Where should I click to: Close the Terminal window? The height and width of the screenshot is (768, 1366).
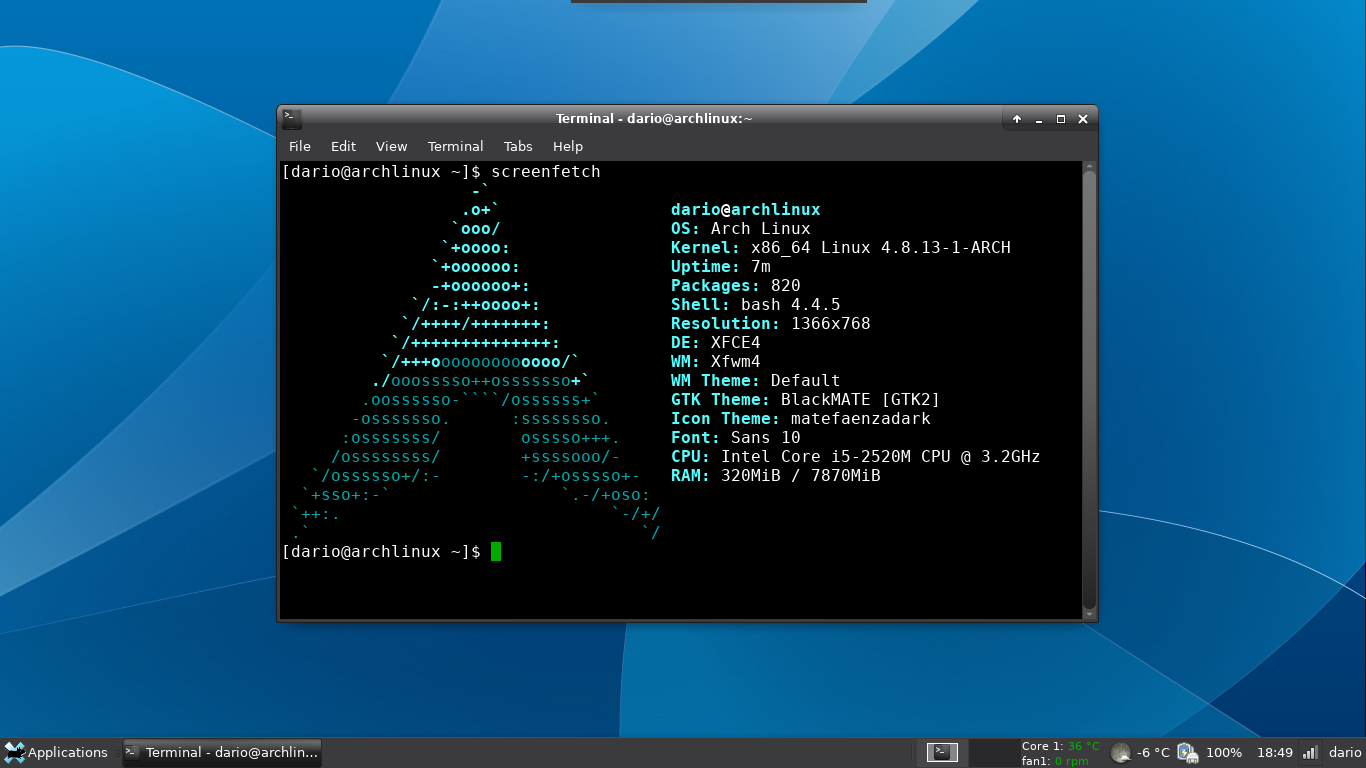point(1083,119)
